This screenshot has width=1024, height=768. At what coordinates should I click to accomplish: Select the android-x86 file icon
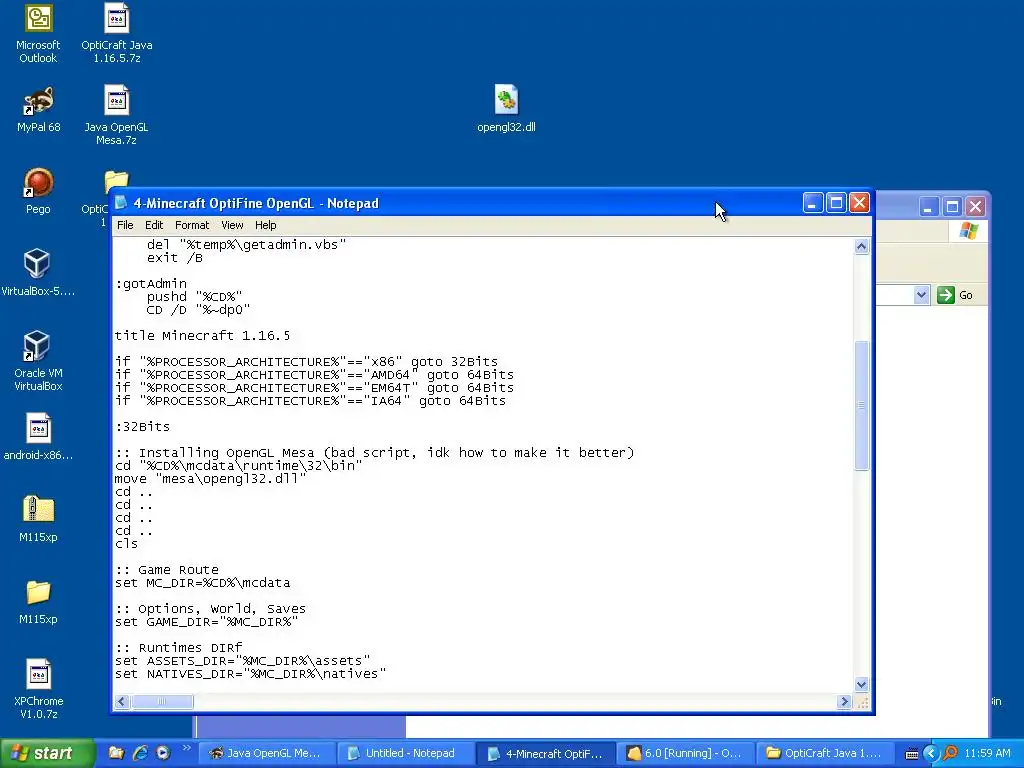(38, 437)
